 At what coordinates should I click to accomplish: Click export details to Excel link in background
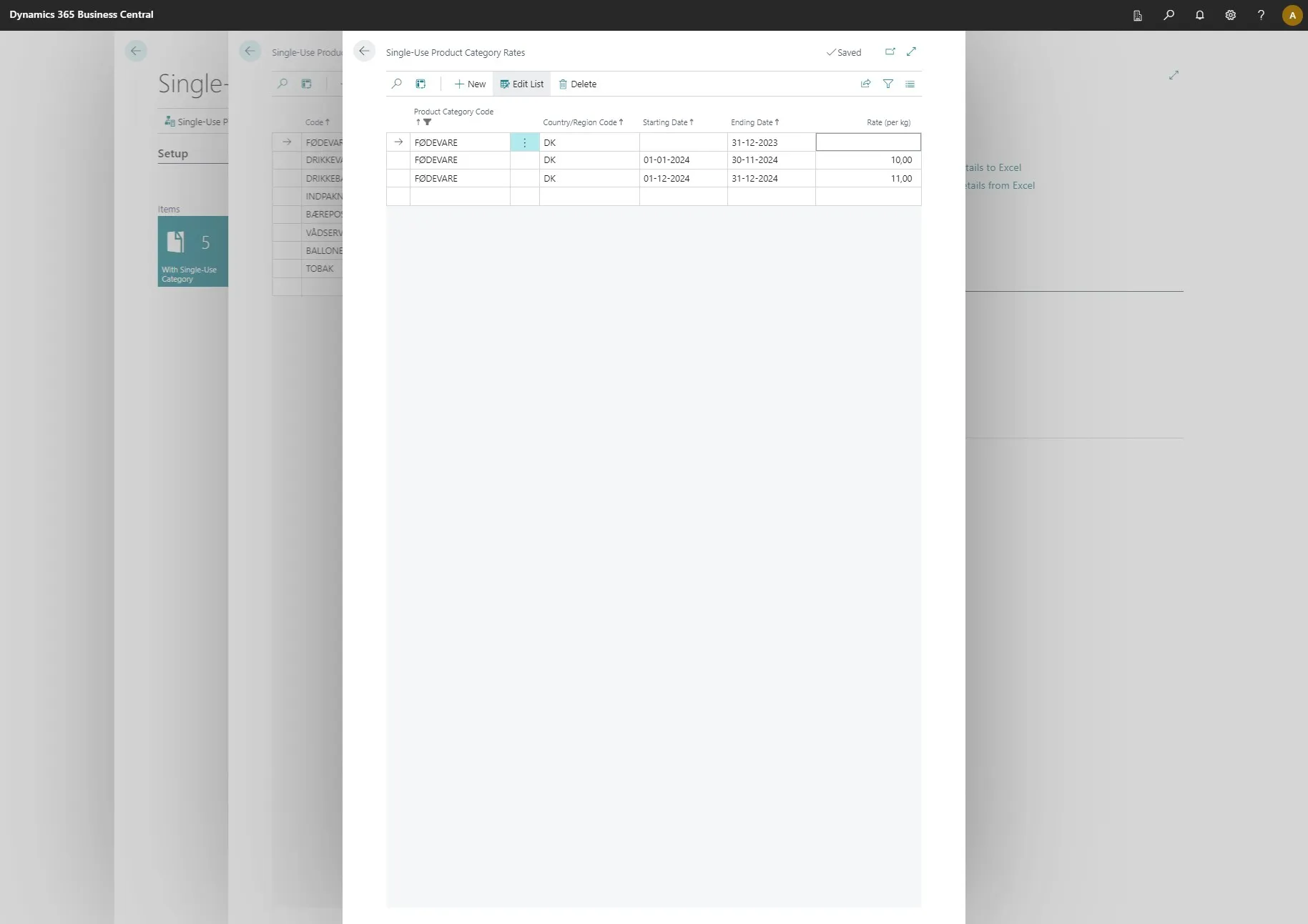click(x=993, y=167)
